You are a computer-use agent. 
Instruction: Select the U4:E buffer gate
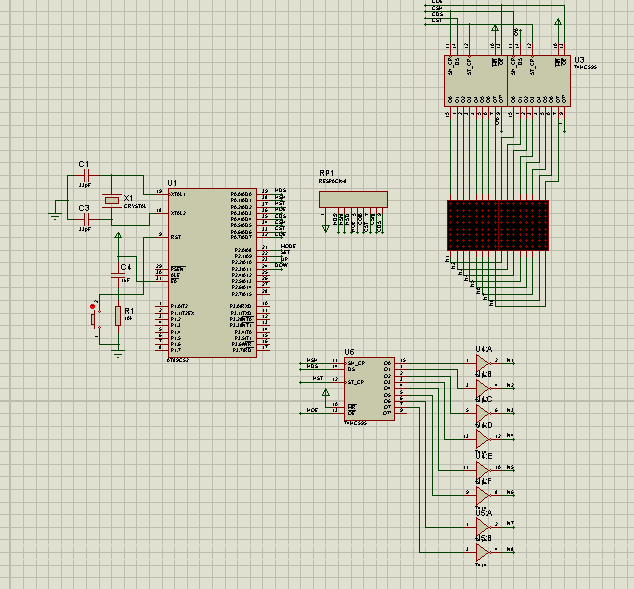(x=483, y=470)
